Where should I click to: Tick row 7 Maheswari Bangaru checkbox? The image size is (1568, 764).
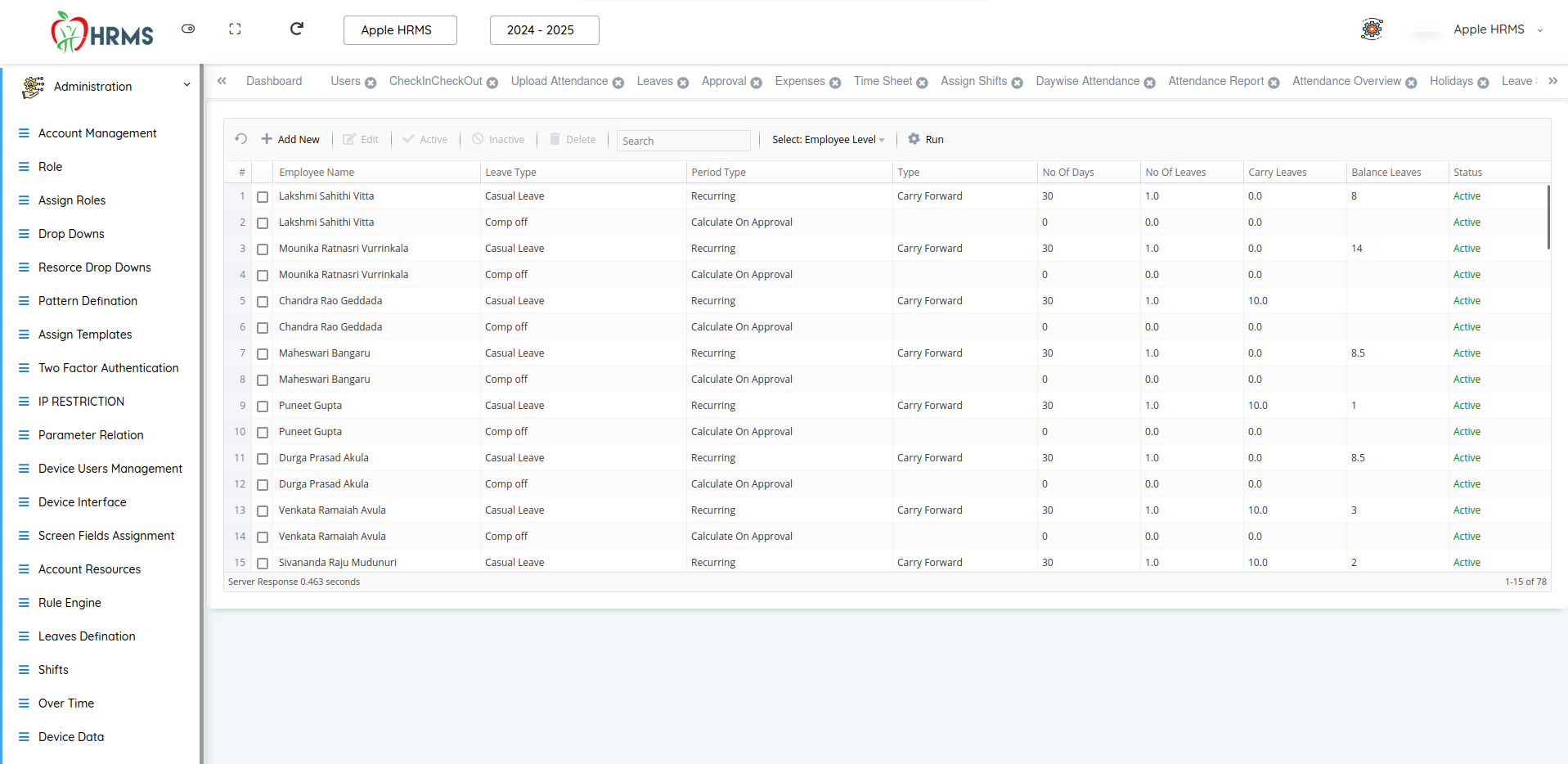[x=263, y=354]
